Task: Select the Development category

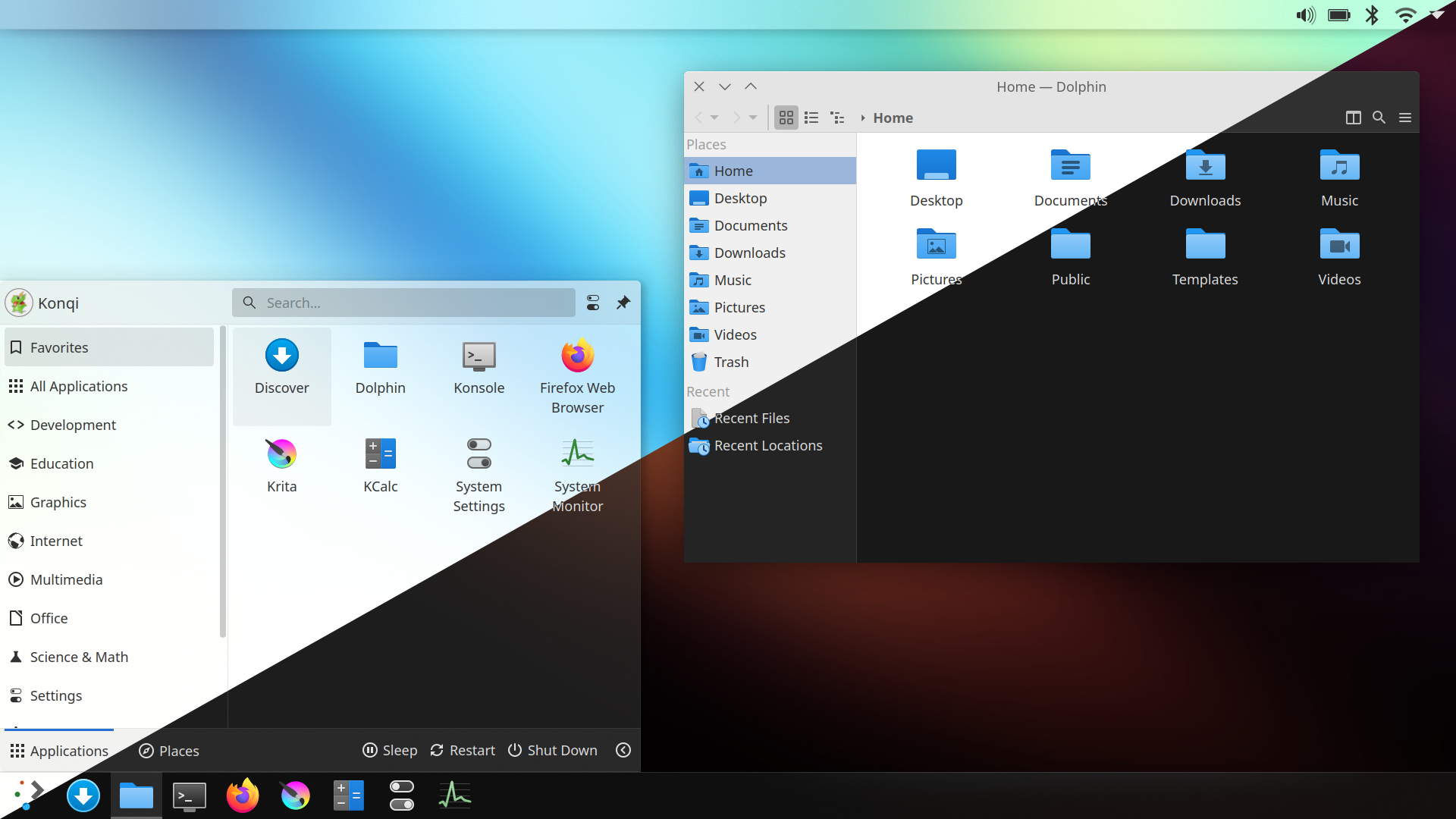Action: pos(109,425)
